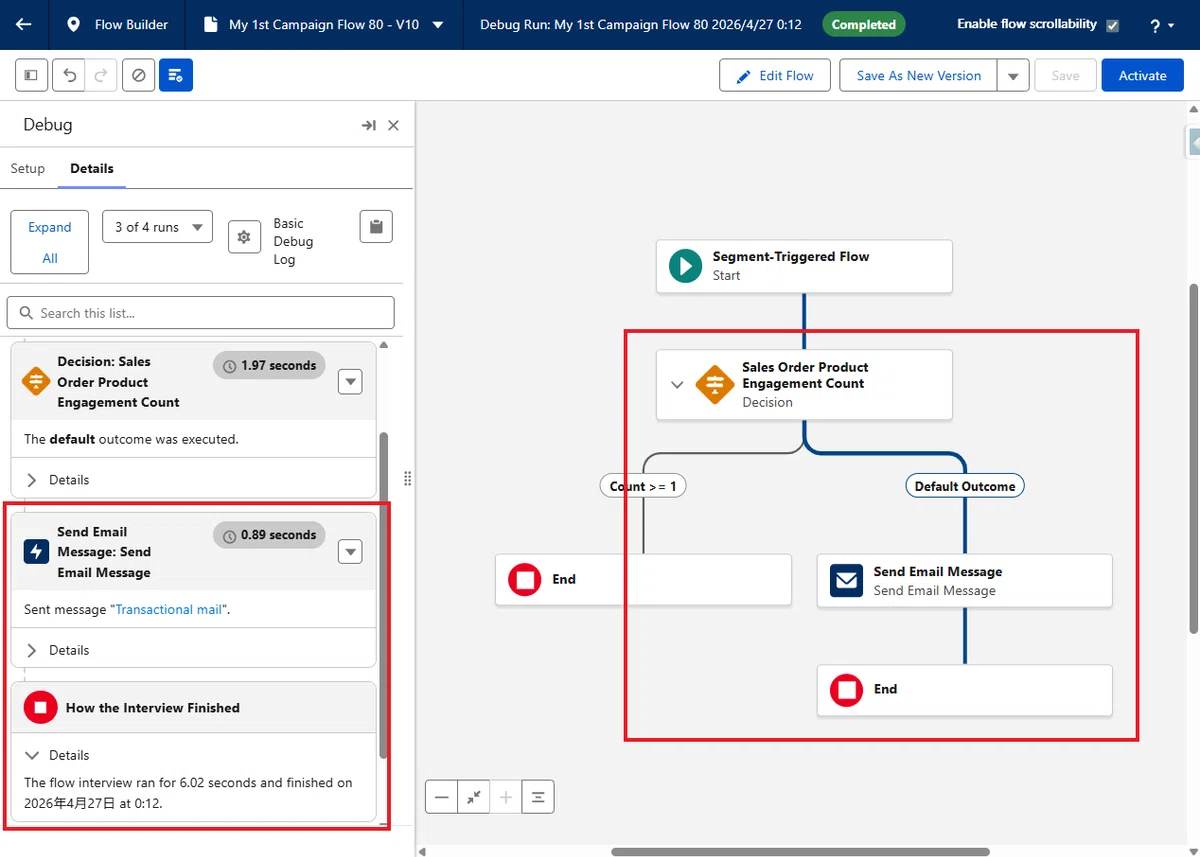Toggle the left panel icon
The image size is (1200, 857).
(x=31, y=75)
